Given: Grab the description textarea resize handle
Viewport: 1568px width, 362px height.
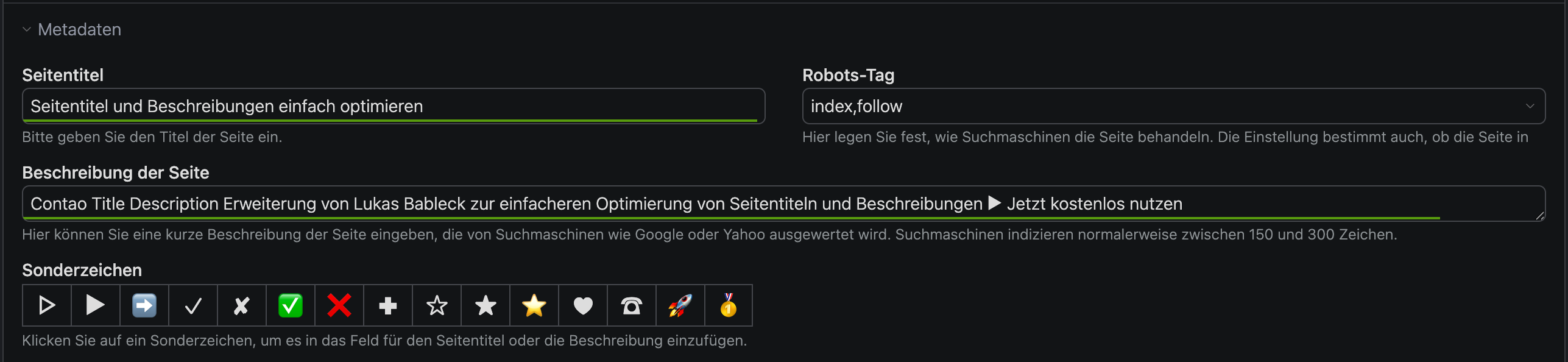Looking at the screenshot, I should click(x=1540, y=216).
